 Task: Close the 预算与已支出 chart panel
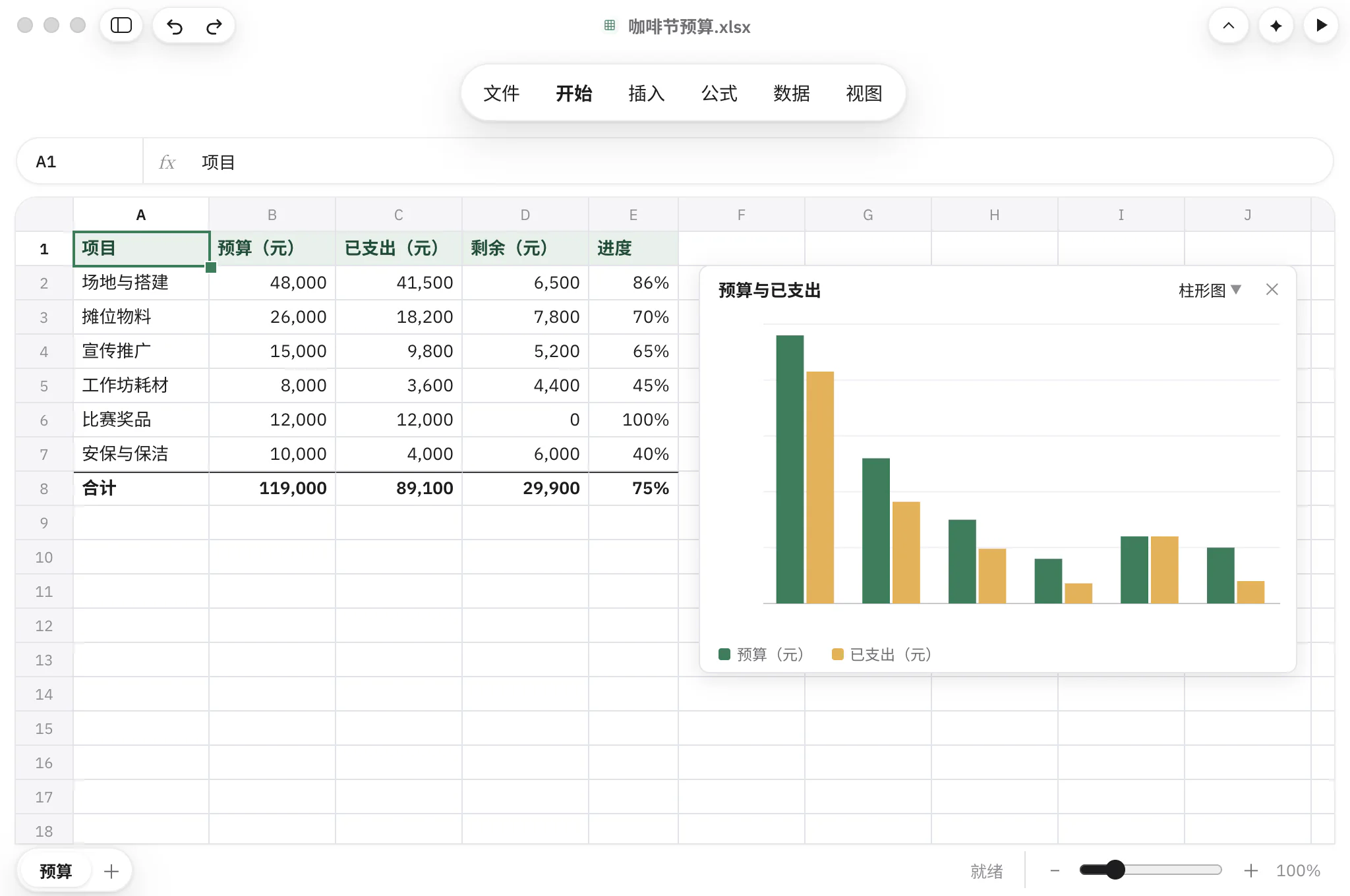pyautogui.click(x=1272, y=290)
